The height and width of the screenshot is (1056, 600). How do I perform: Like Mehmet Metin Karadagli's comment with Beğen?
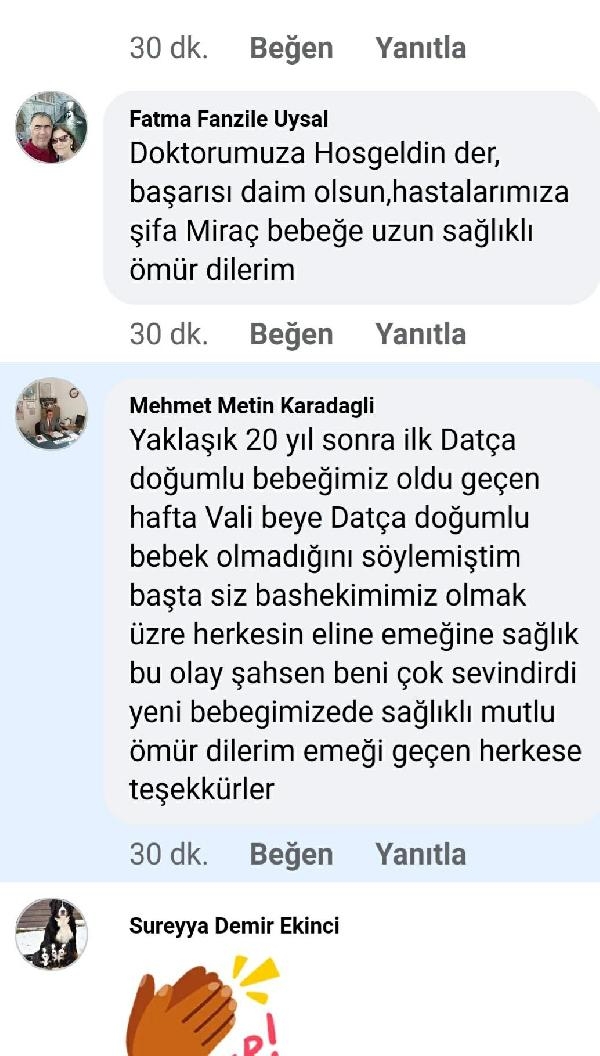[291, 854]
